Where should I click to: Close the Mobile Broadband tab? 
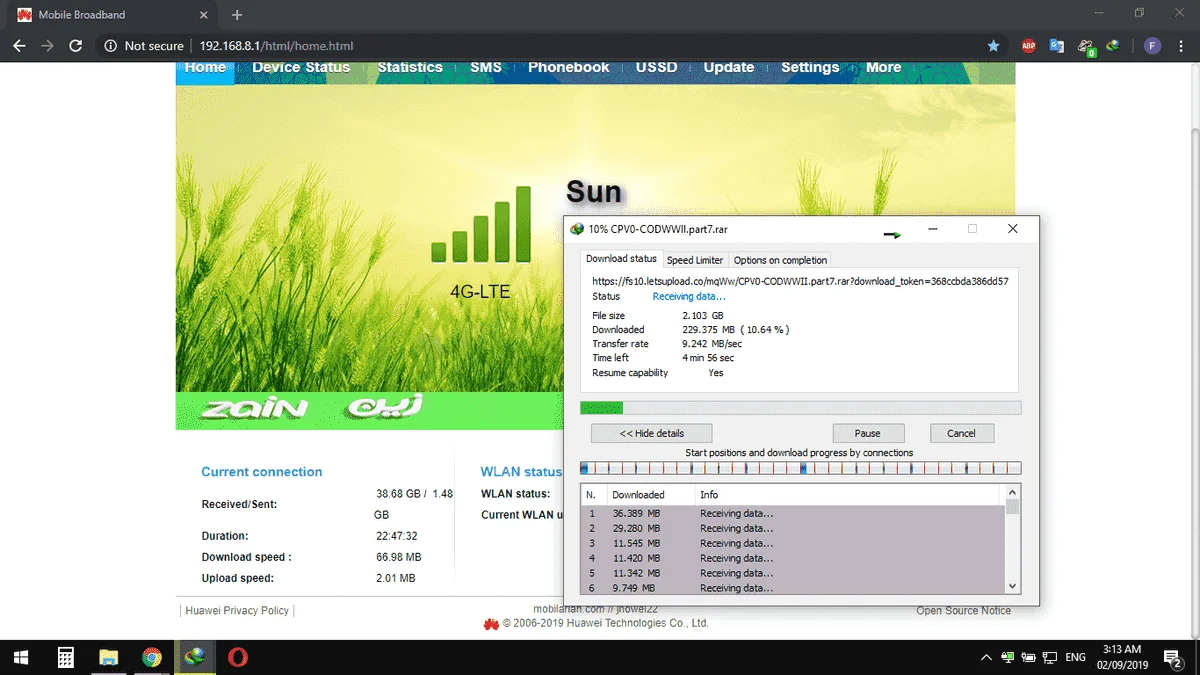(x=206, y=15)
